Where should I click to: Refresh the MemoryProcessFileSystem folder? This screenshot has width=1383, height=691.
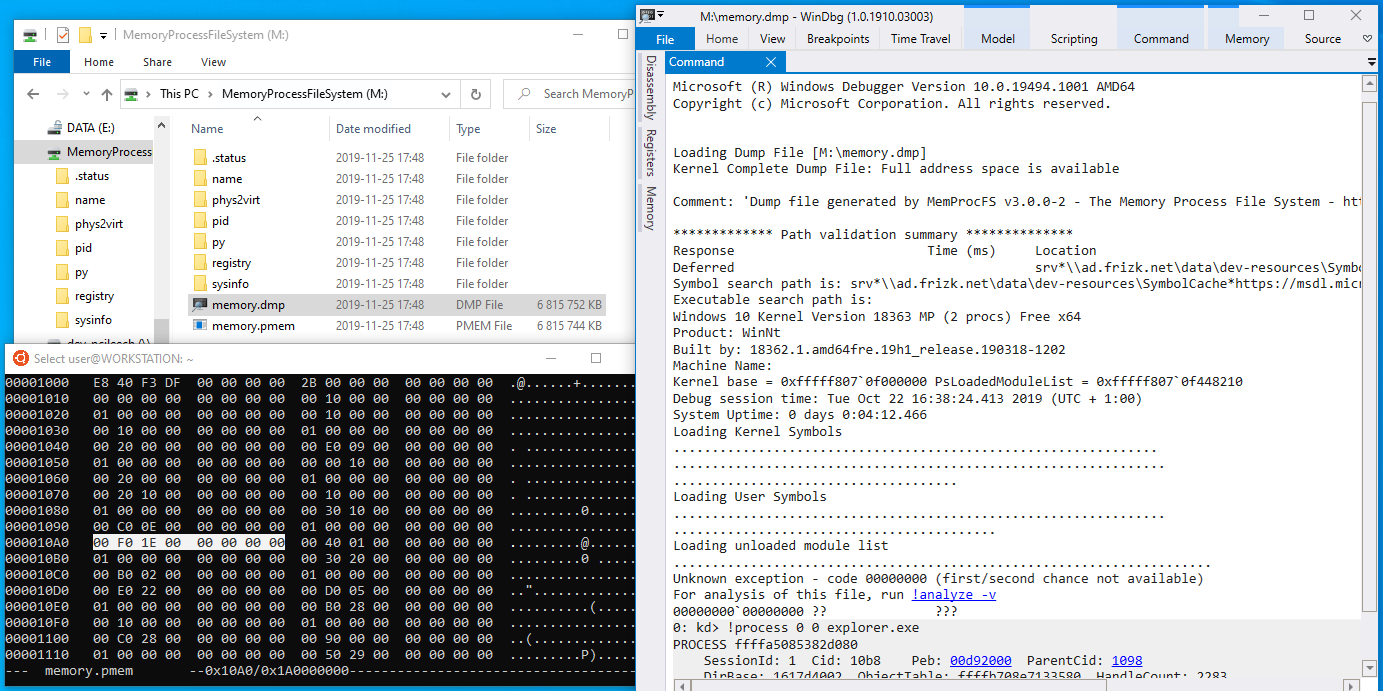475,94
